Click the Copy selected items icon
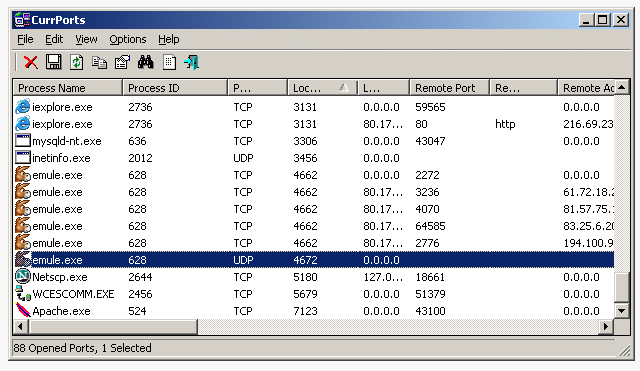 pos(99,62)
